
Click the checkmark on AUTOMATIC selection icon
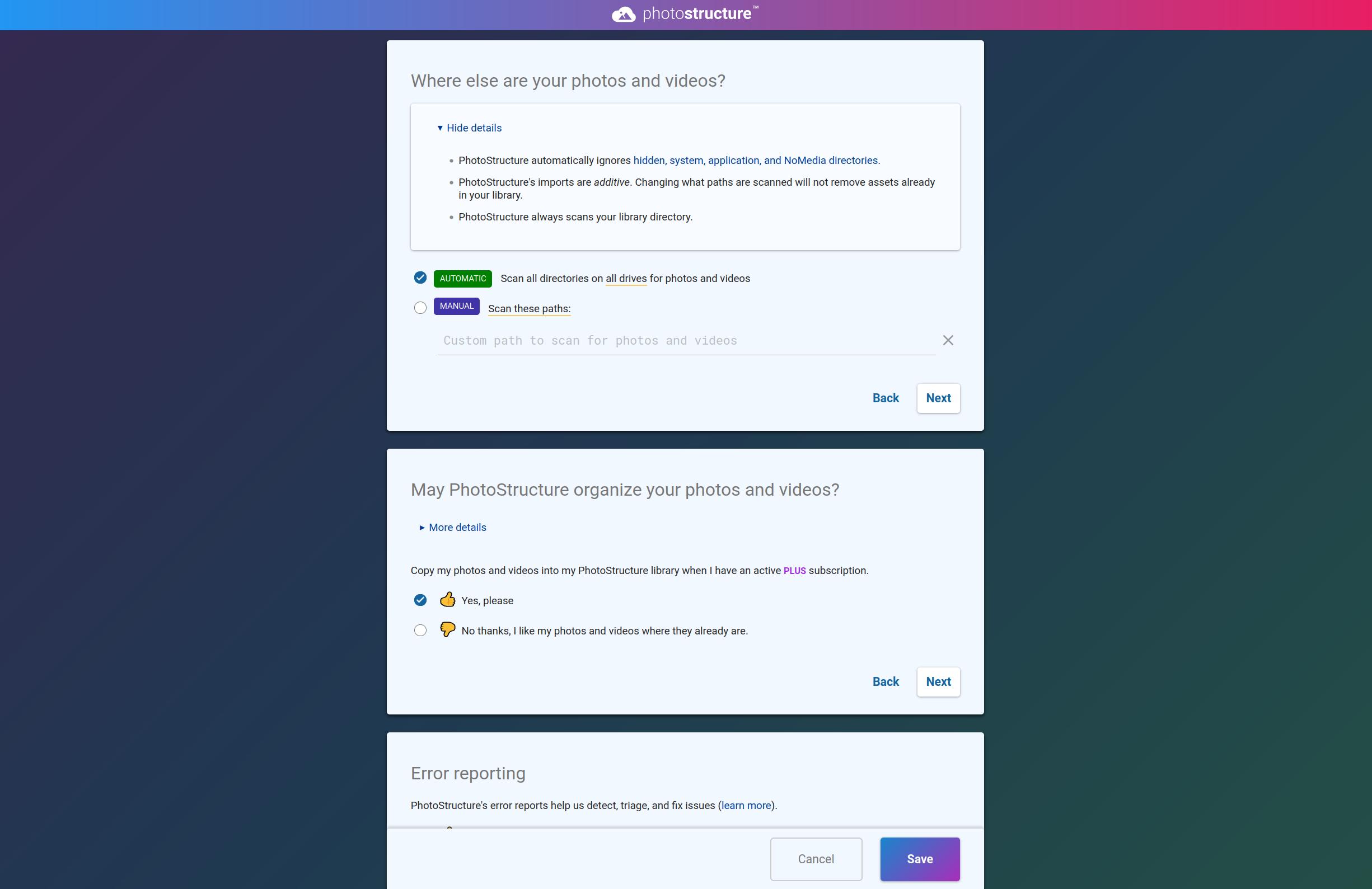(420, 278)
